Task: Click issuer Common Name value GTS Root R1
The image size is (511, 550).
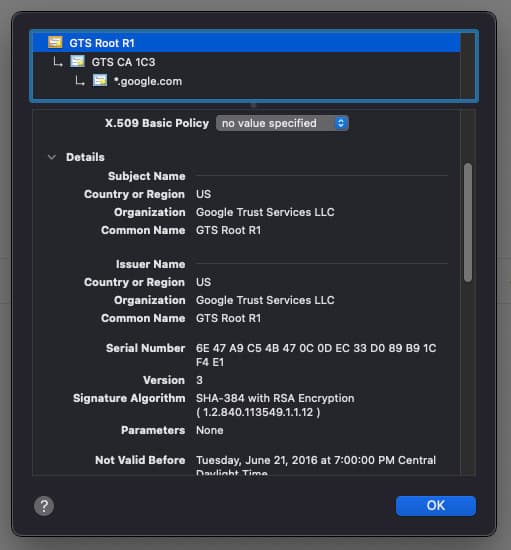Action: (x=228, y=318)
